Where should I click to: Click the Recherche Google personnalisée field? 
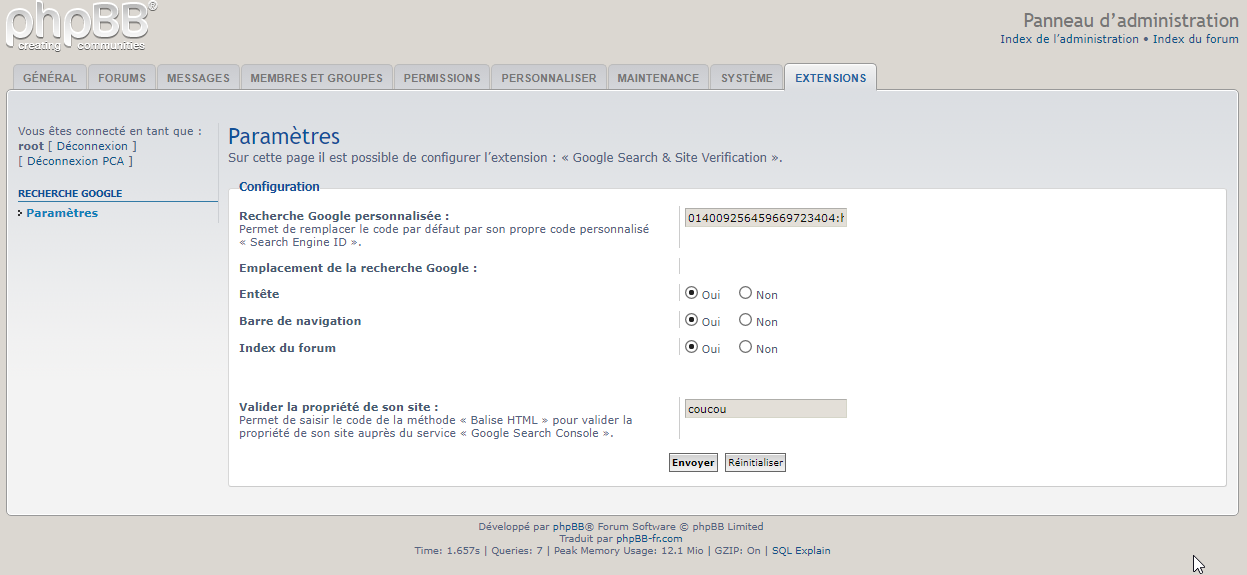pos(765,218)
